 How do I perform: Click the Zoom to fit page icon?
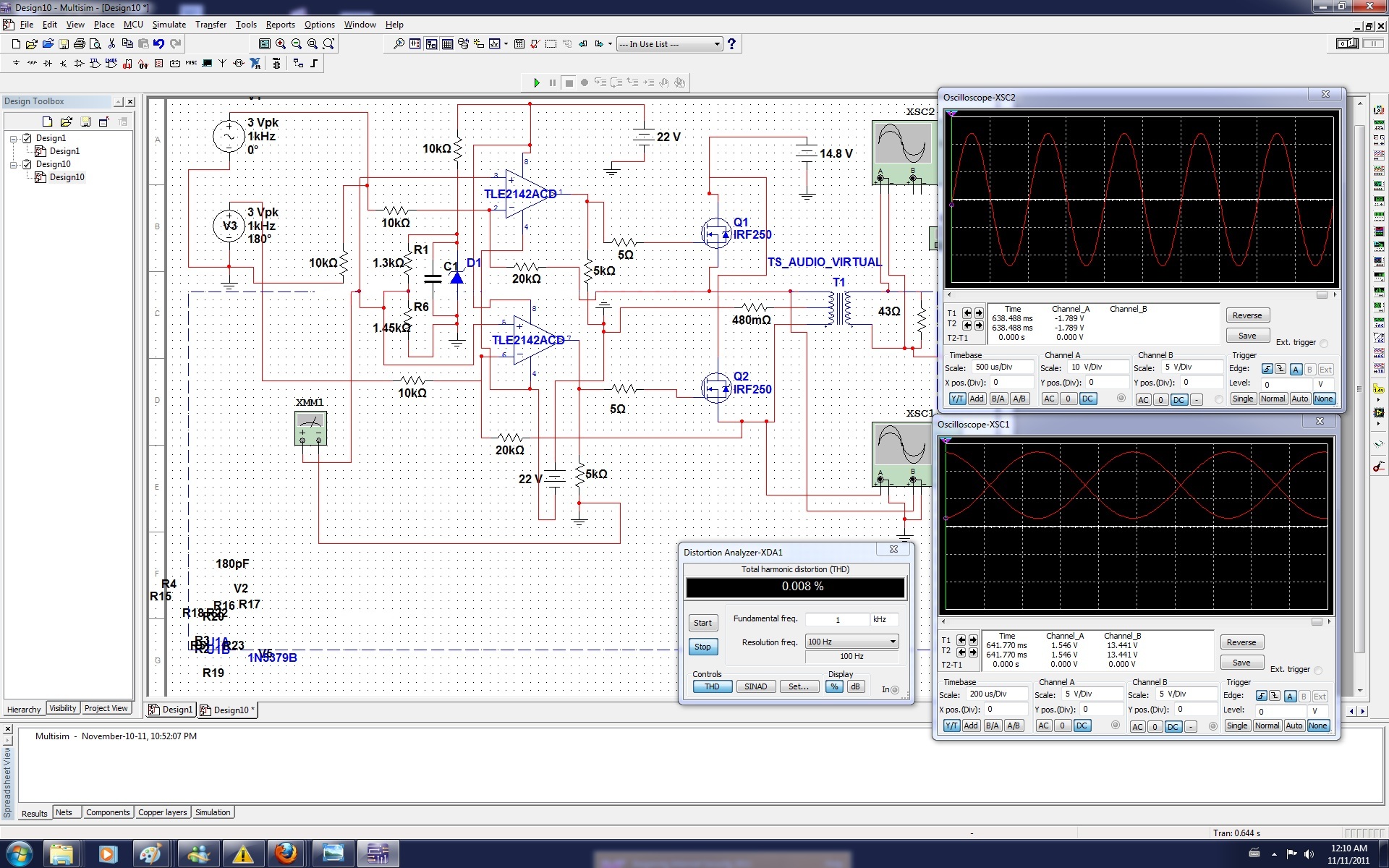328,44
